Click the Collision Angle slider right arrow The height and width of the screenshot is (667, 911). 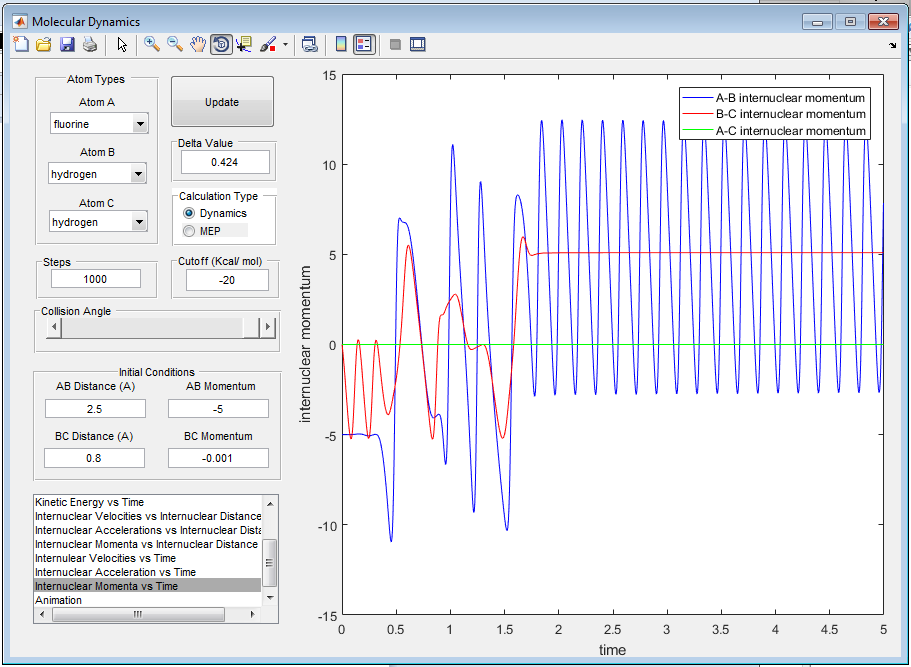[267, 328]
